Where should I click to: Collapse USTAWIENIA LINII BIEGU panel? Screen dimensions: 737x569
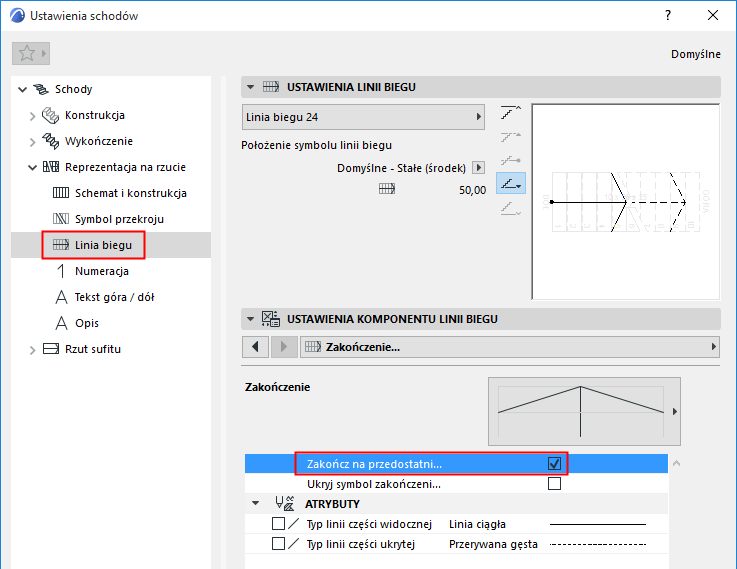(251, 87)
